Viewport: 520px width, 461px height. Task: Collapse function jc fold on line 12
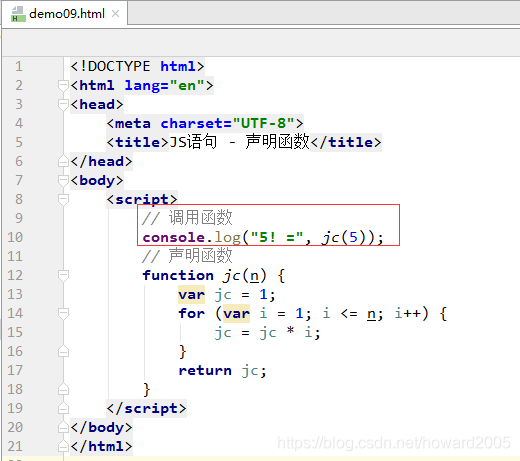[63, 275]
